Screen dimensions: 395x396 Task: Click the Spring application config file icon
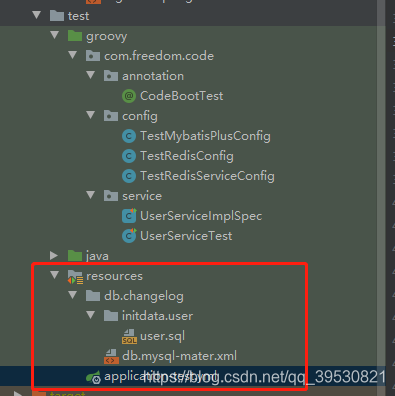93,377
